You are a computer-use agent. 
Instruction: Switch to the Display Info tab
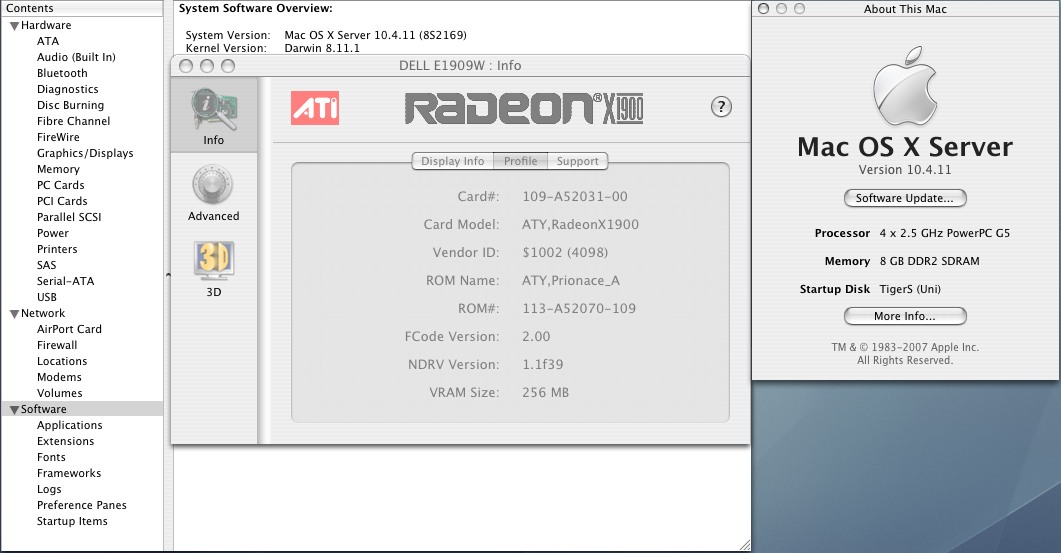453,161
